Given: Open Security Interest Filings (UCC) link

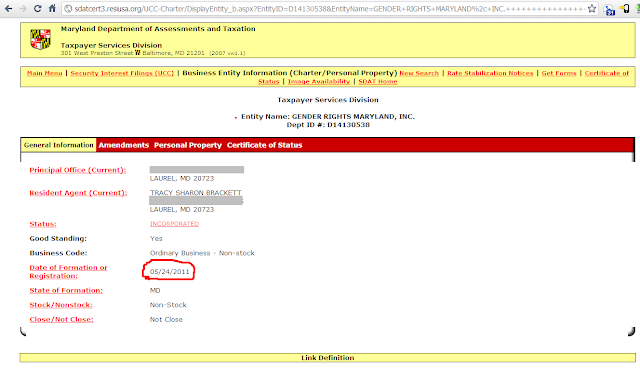Looking at the screenshot, I should click(x=122, y=73).
